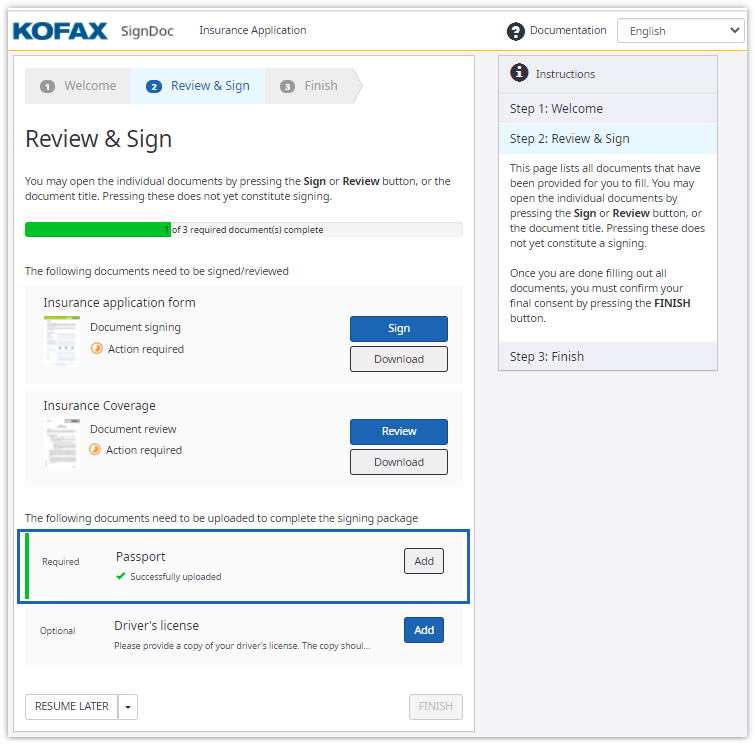Click the Insurance Coverage action-required icon
The image size is (755, 745).
95,450
